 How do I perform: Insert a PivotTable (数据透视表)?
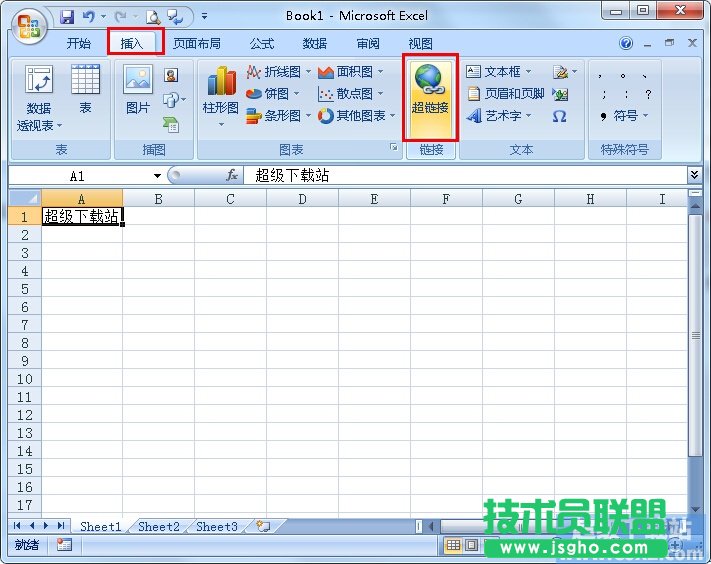pos(39,98)
